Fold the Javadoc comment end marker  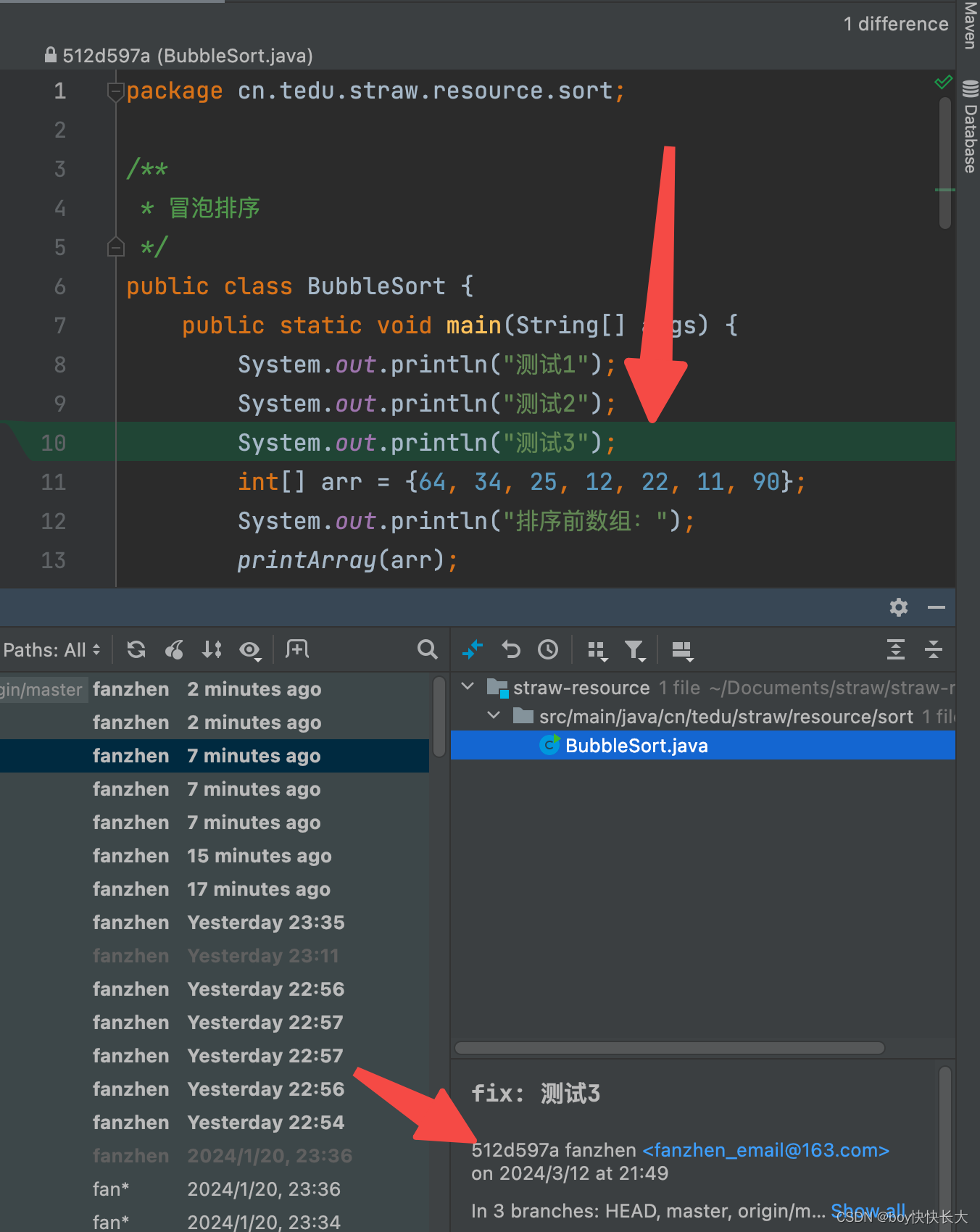coord(116,247)
